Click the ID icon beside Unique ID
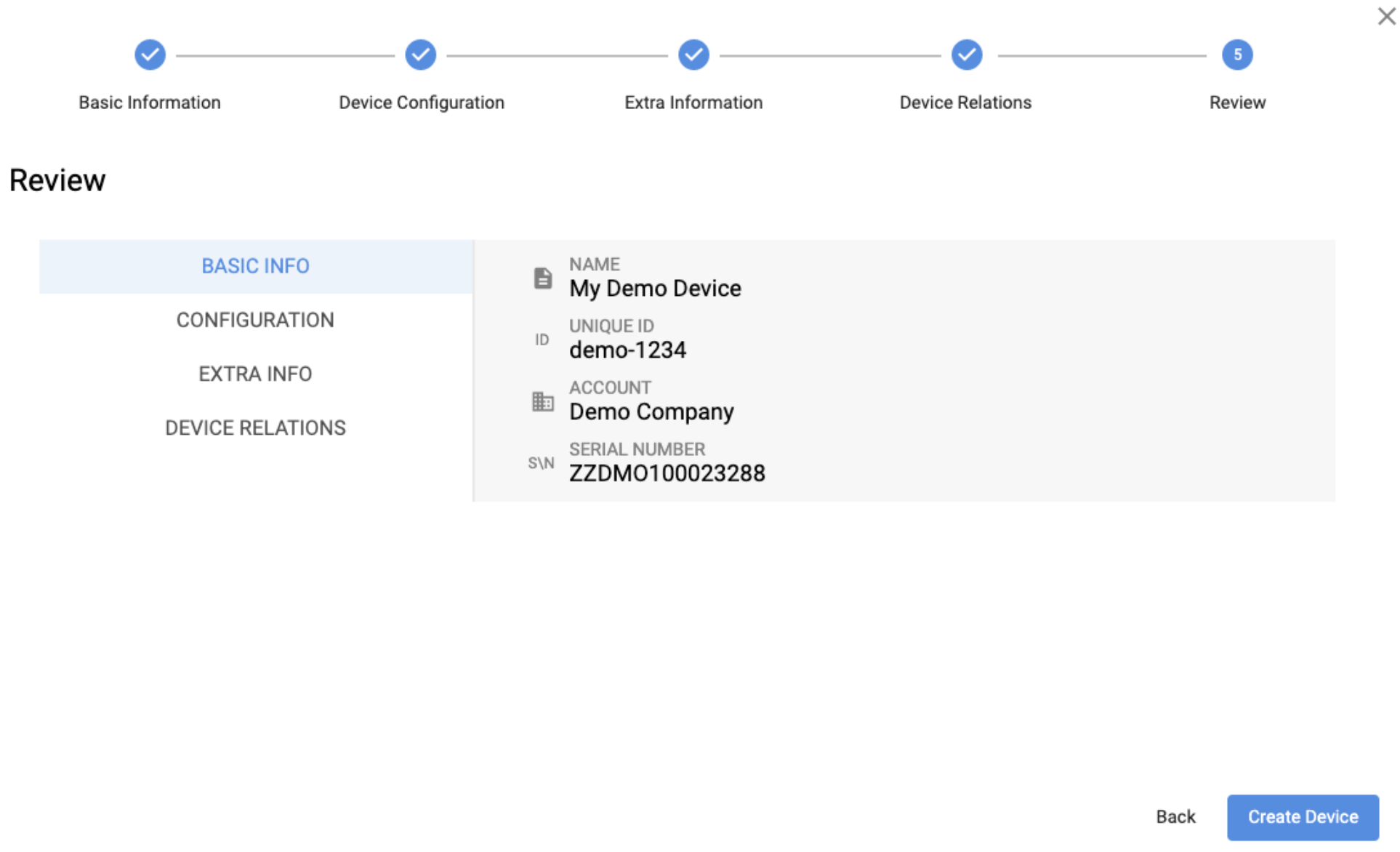Screen dimensions: 1400x852 542,339
